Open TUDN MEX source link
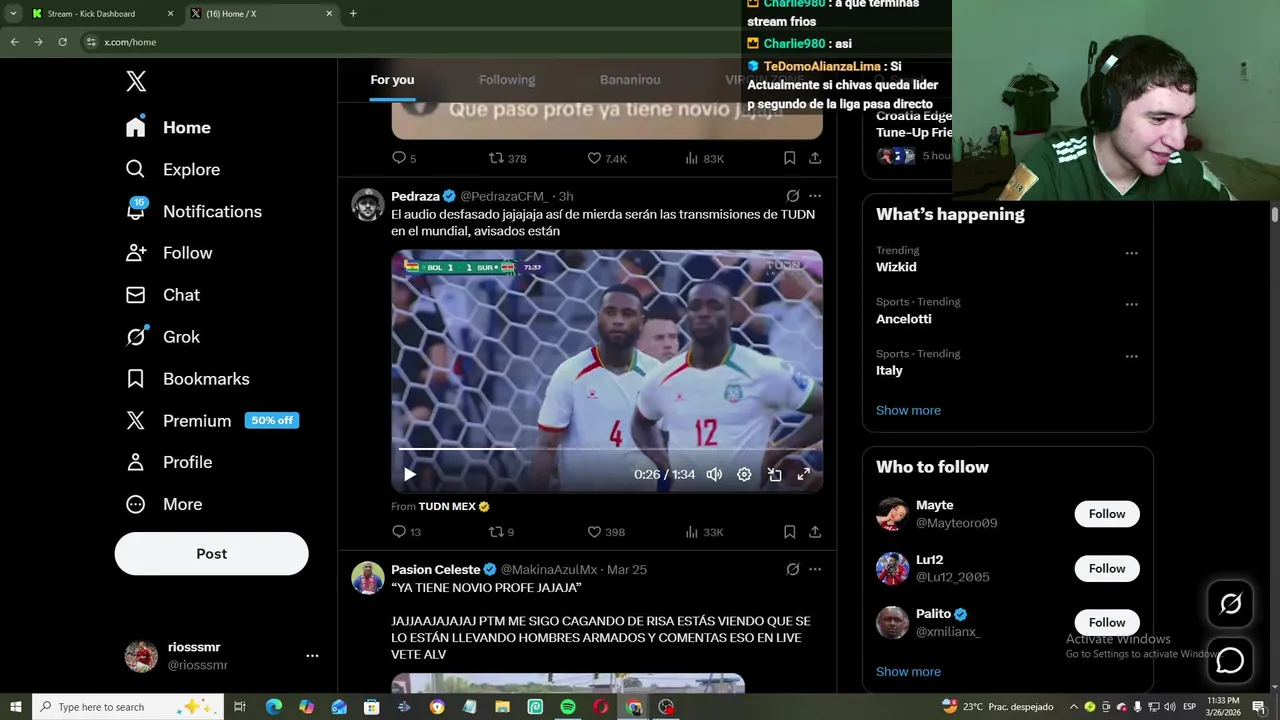Image resolution: width=1280 pixels, height=720 pixels. pyautogui.click(x=454, y=506)
